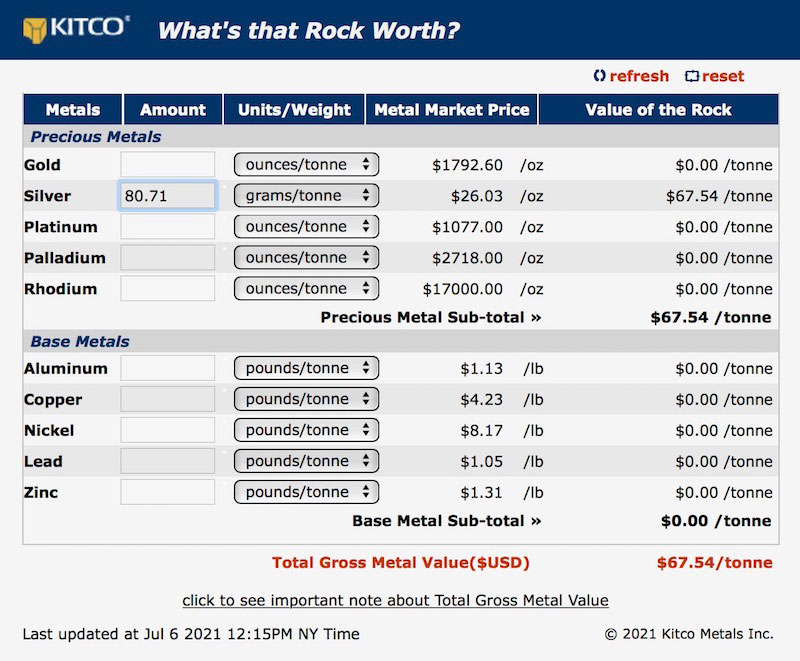Click the Rhodium amount field
Screen dimensions: 800x661
click(x=168, y=289)
